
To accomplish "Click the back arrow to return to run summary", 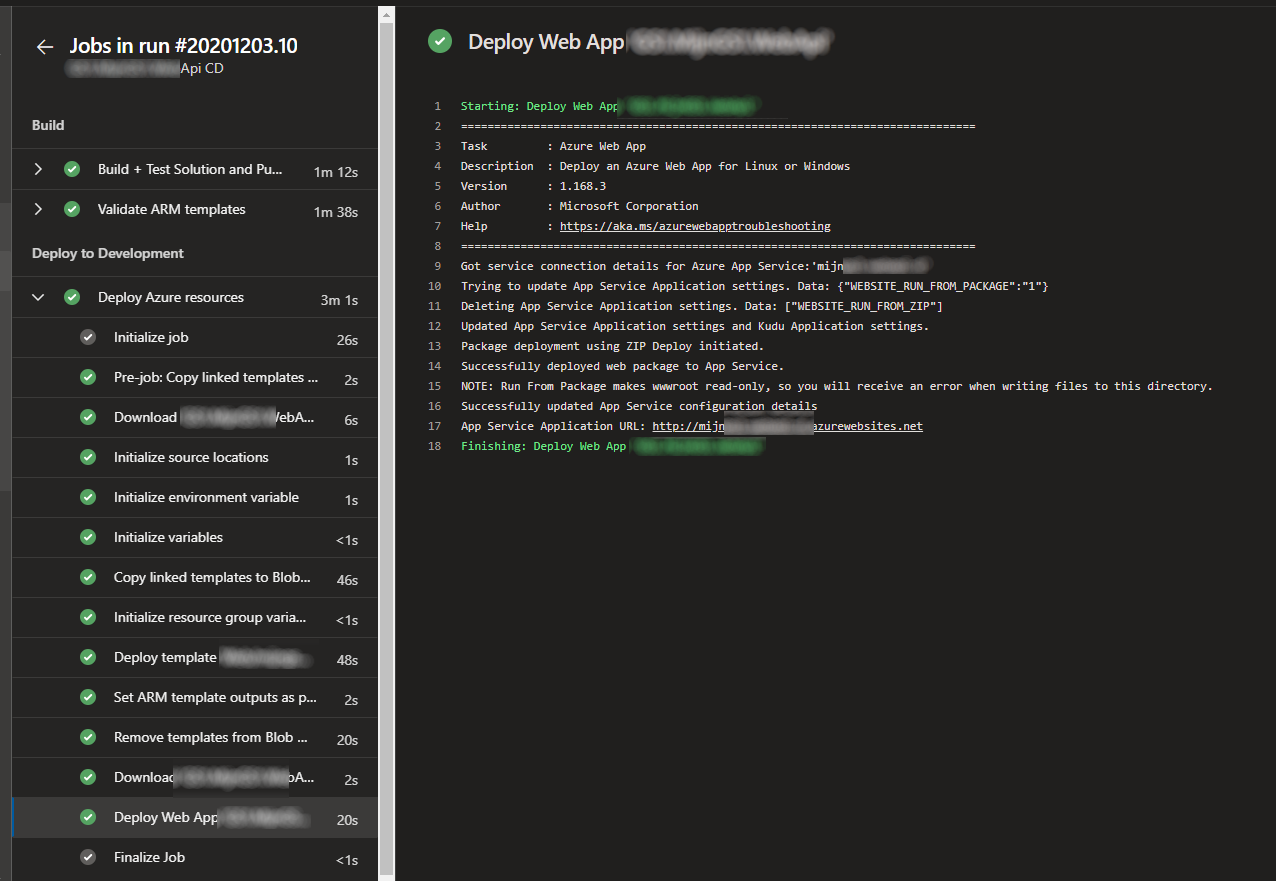I will (44, 45).
